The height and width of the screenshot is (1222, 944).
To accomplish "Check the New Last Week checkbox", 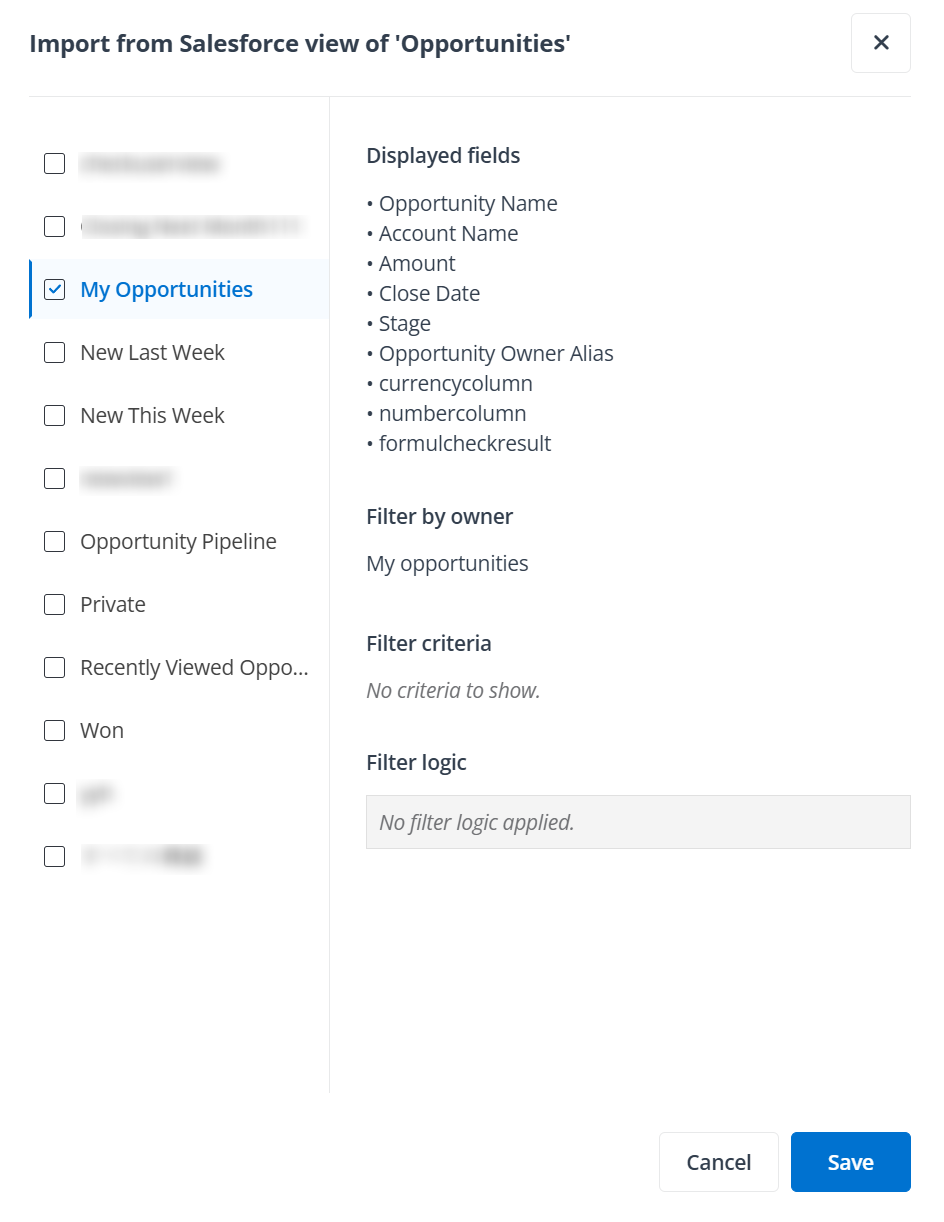I will coord(54,352).
